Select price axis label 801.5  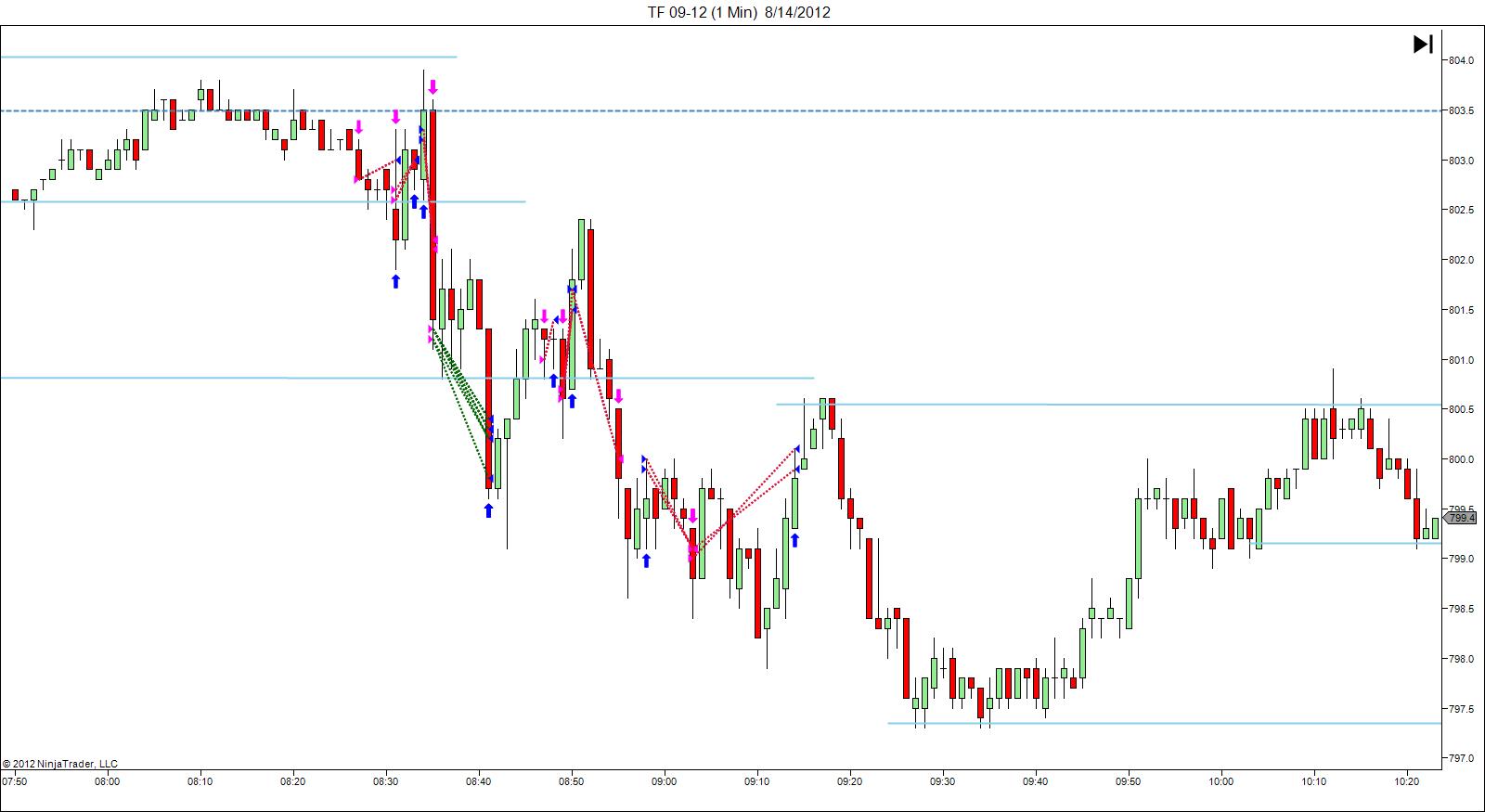(x=1461, y=311)
